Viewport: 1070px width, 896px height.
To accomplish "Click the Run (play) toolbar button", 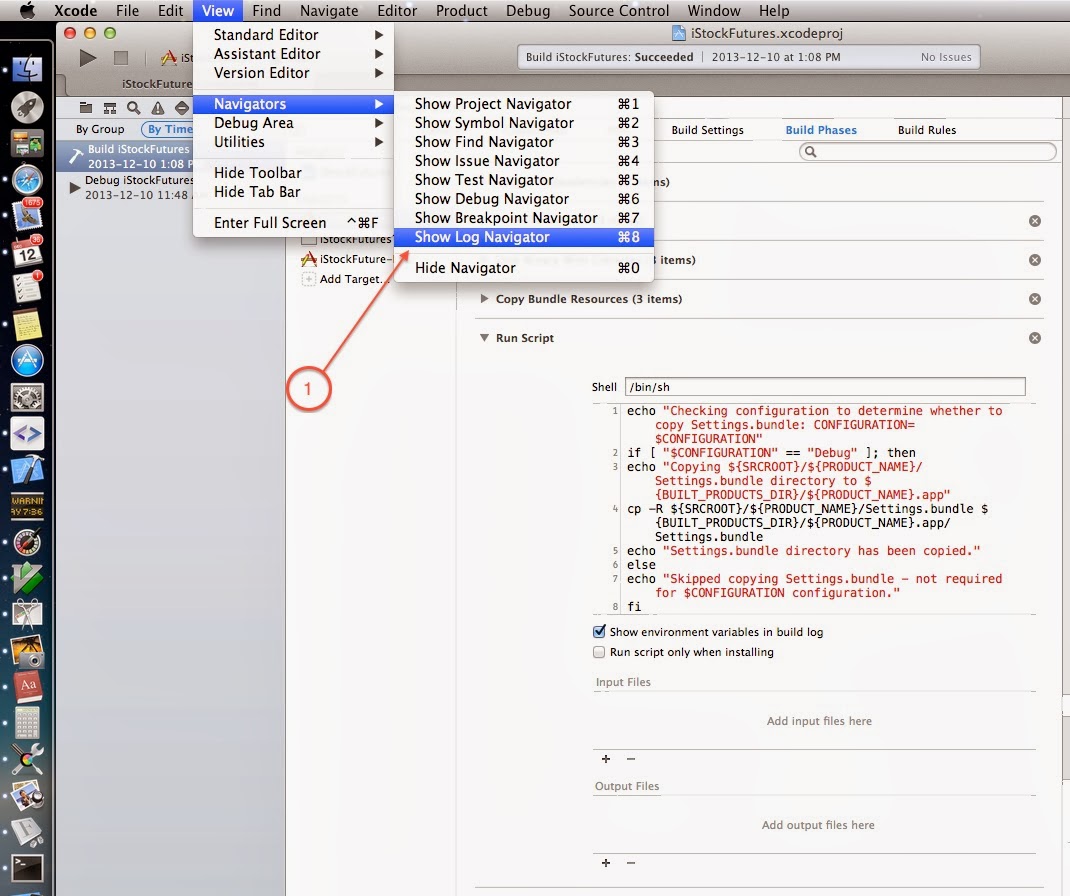I will pos(88,58).
